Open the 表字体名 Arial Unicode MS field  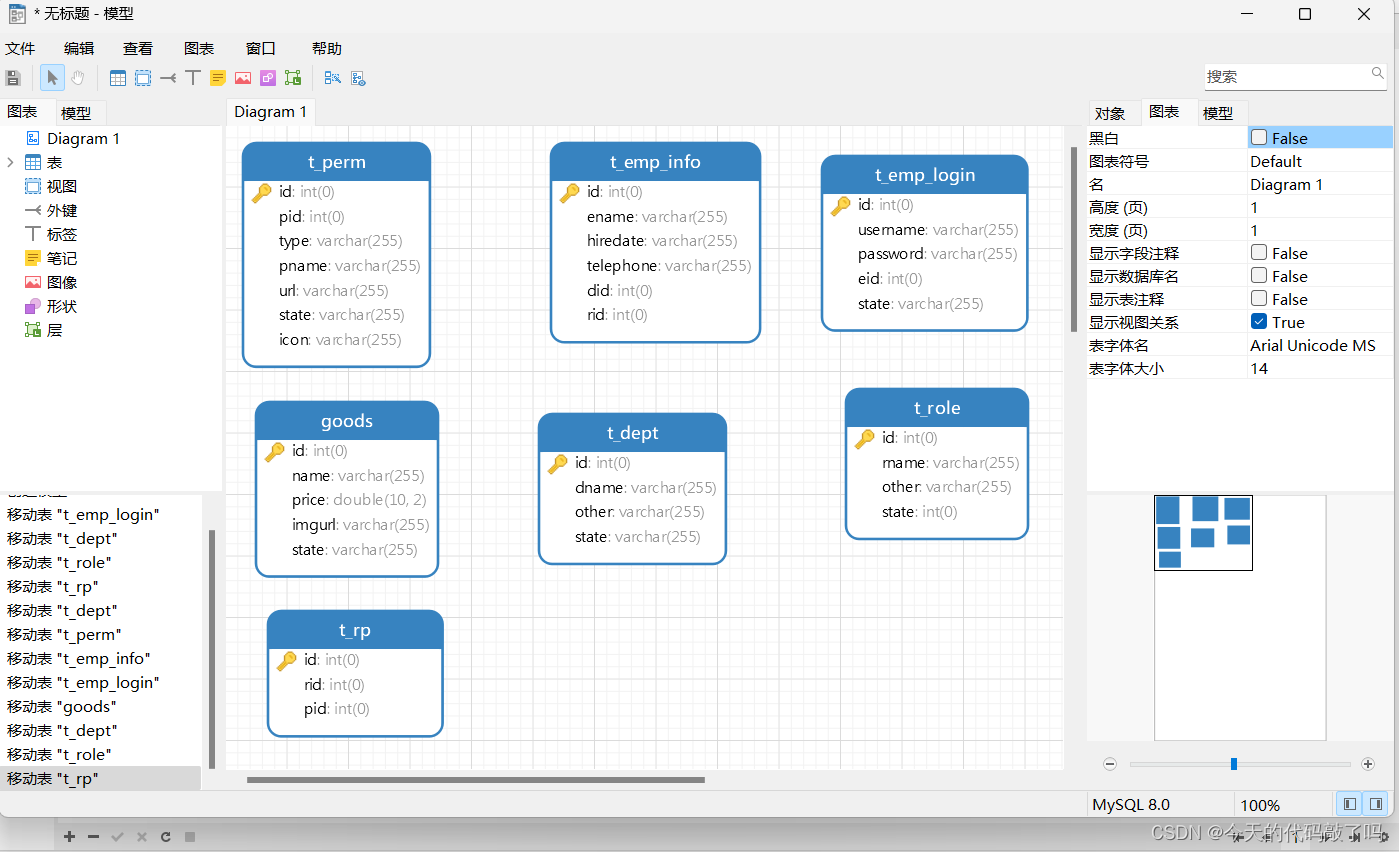click(x=1320, y=345)
